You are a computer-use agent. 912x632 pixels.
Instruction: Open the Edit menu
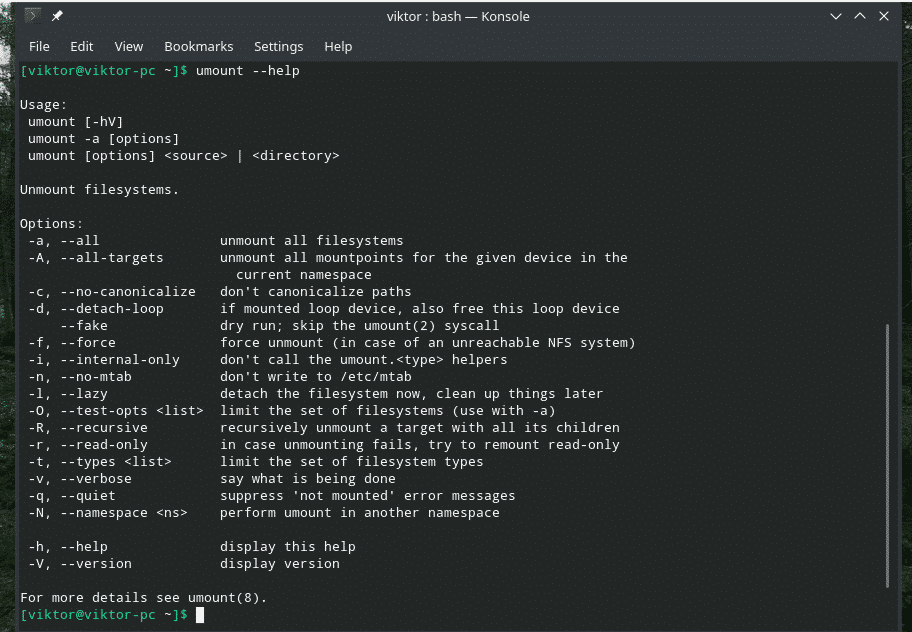[x=82, y=46]
